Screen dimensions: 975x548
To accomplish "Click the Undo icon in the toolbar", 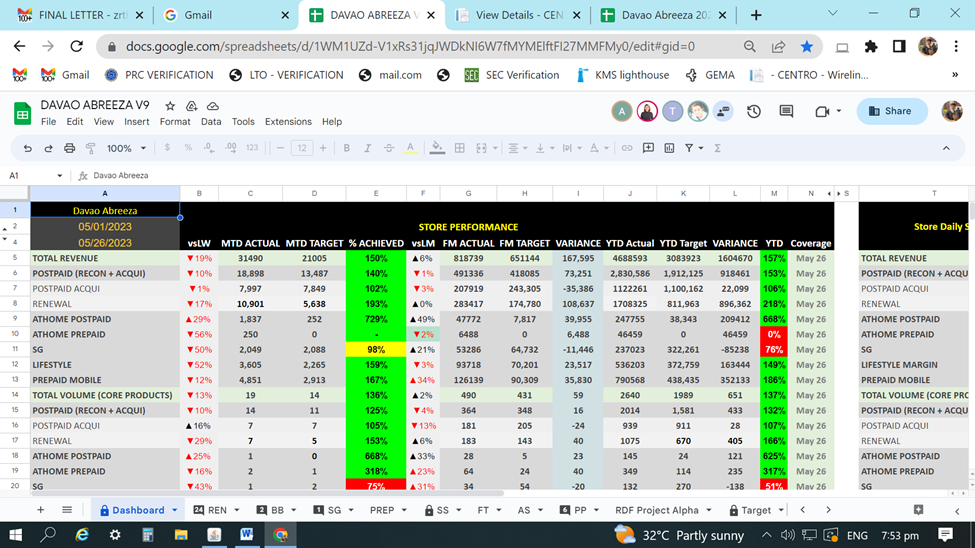I will (28, 148).
